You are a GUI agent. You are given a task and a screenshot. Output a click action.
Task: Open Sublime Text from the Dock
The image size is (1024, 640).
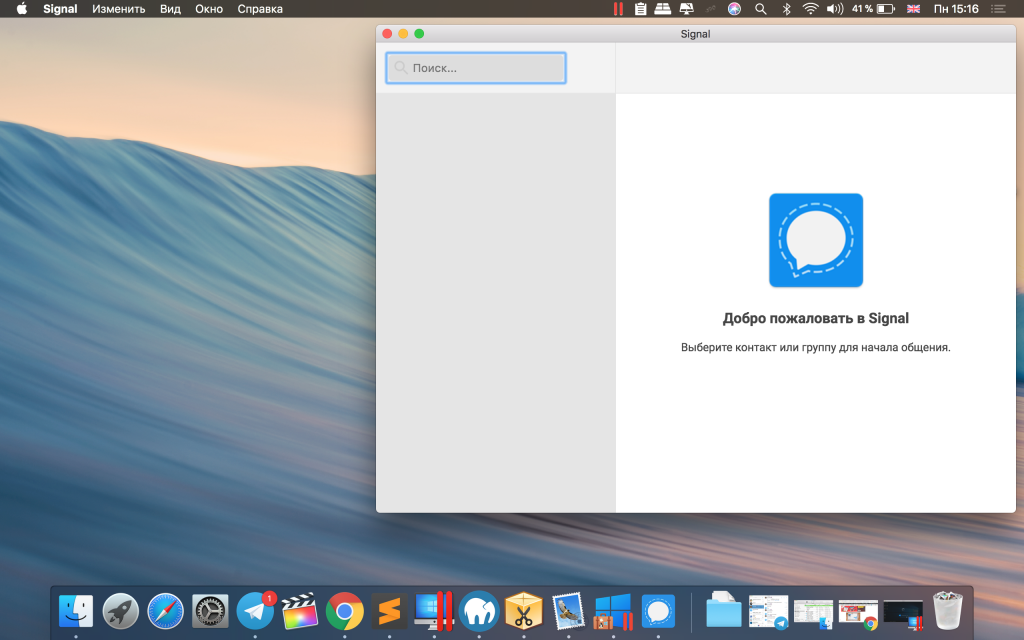(x=389, y=612)
